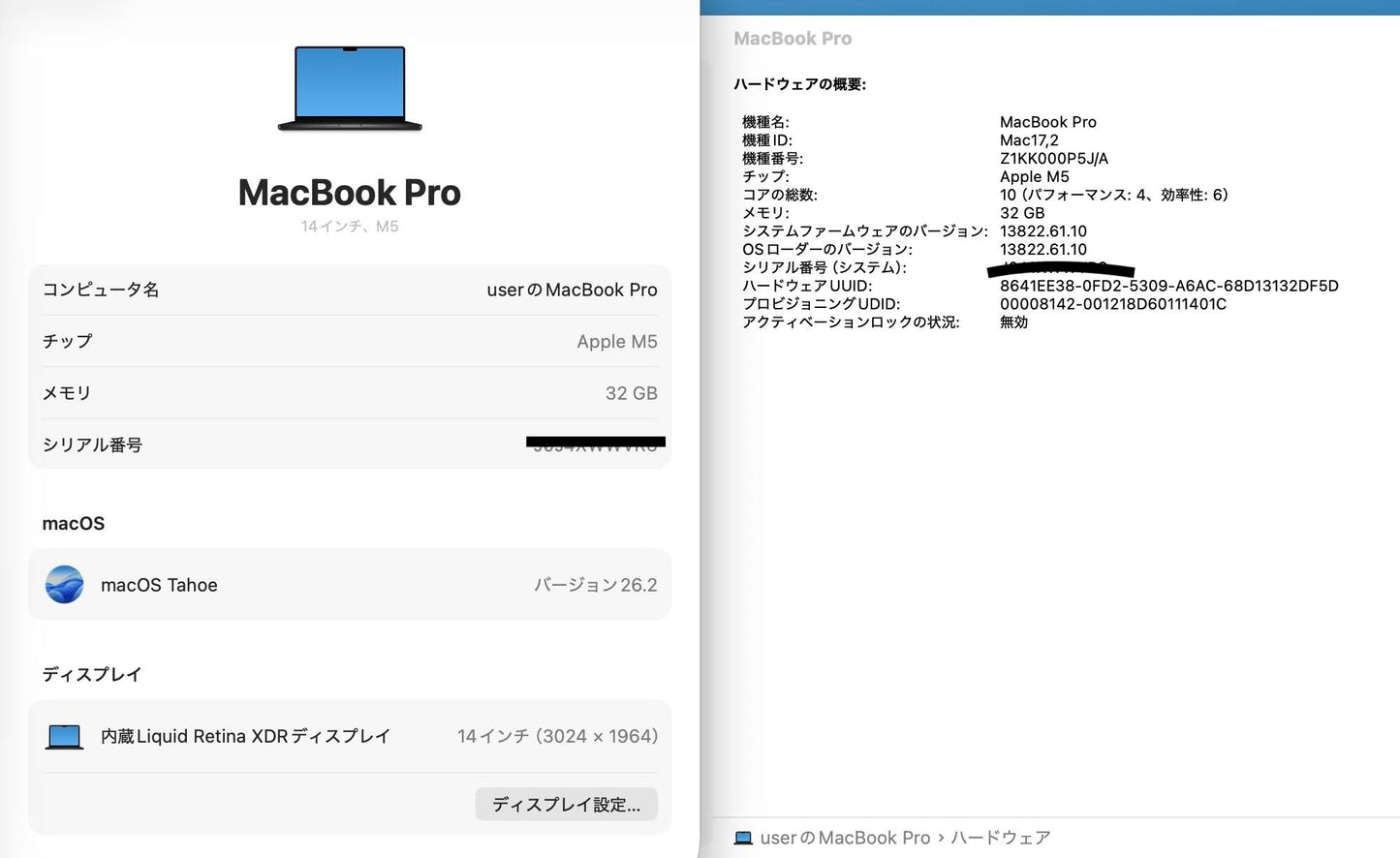Click the Apple M5 value in left panel
Viewport: 1400px width, 858px height.
pos(617,341)
